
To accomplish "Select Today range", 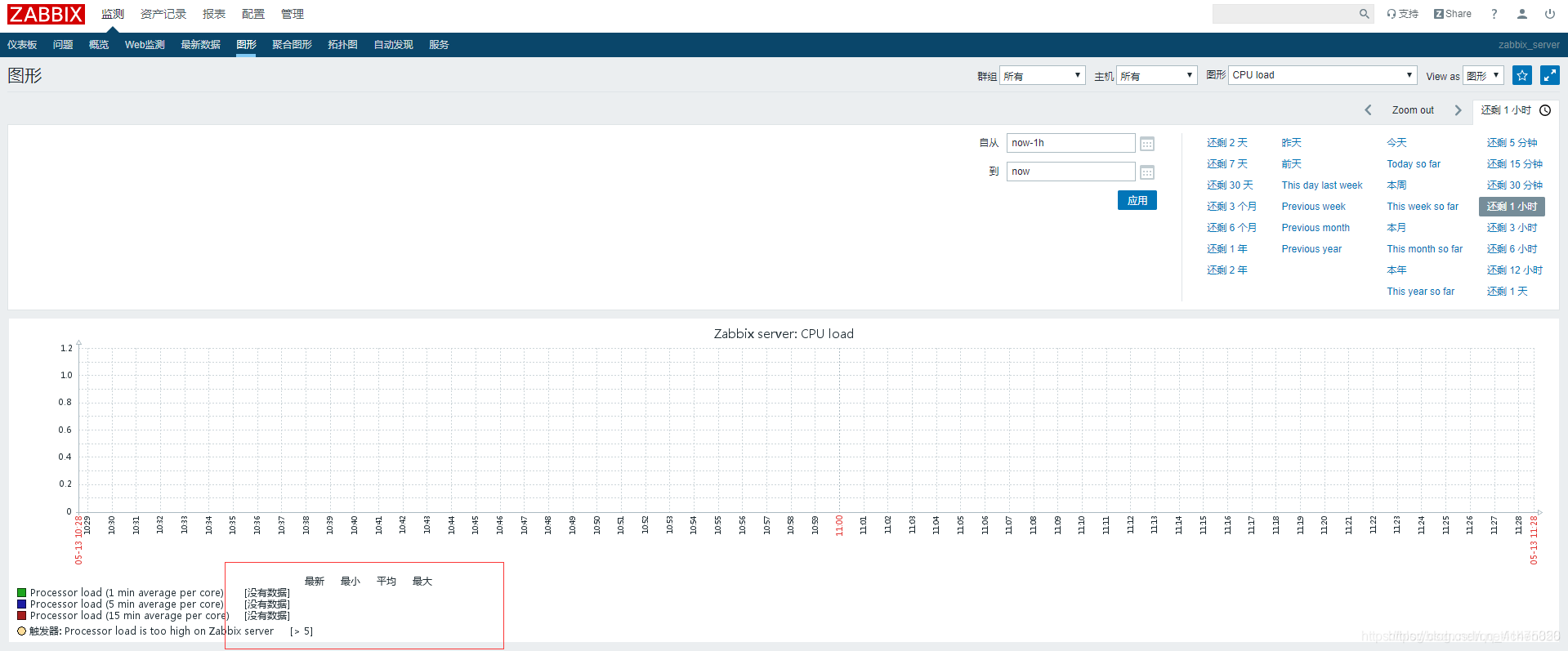I will (x=1396, y=143).
